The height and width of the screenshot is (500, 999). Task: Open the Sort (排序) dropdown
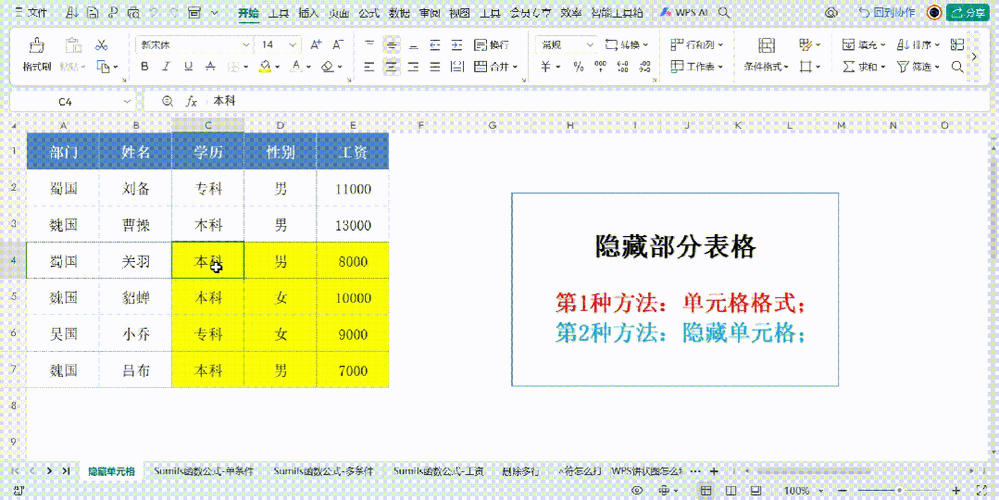[x=918, y=45]
